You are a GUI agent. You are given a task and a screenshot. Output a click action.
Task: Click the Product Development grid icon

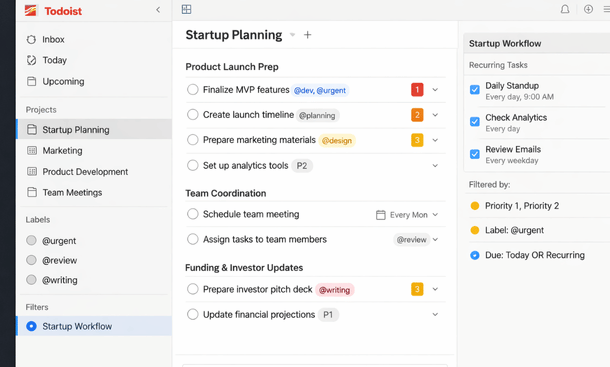point(32,171)
